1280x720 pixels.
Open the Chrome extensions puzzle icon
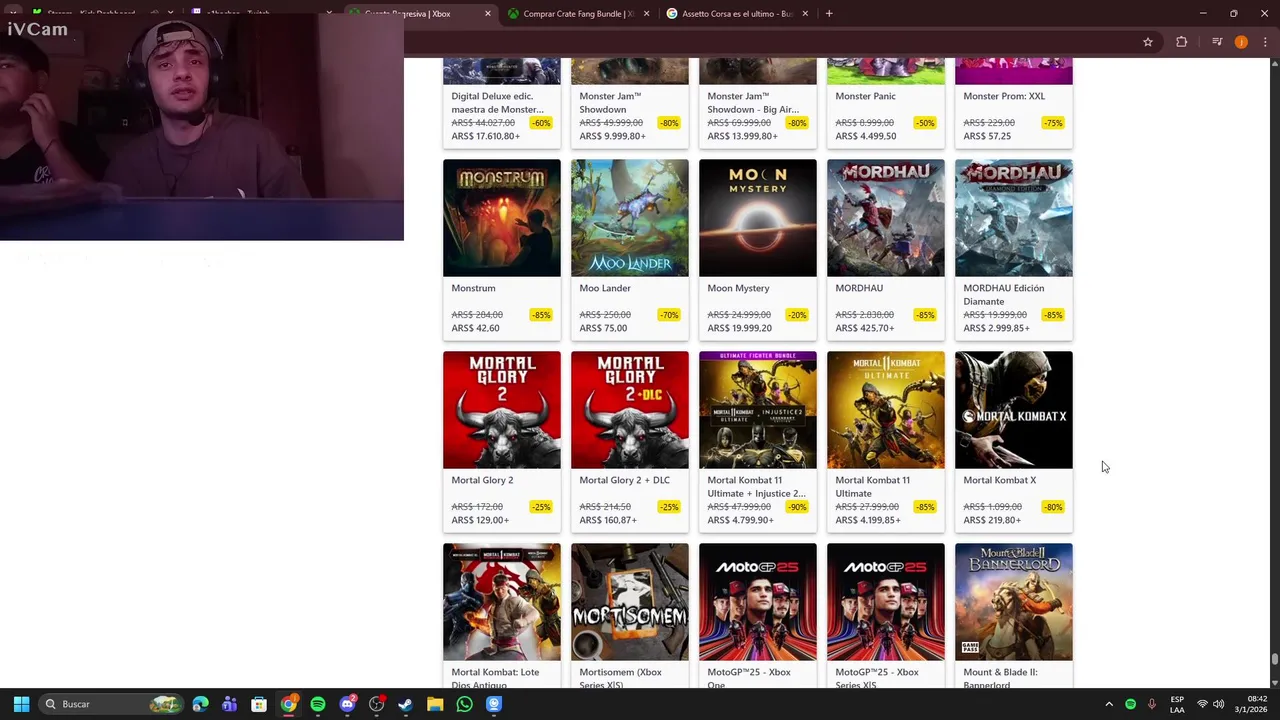pyautogui.click(x=1182, y=42)
